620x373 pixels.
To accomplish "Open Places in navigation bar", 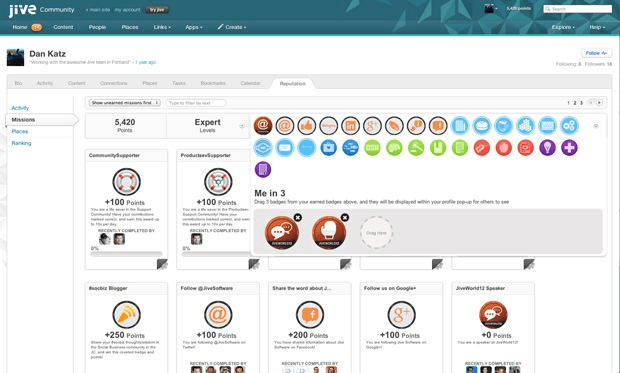I will point(130,27).
